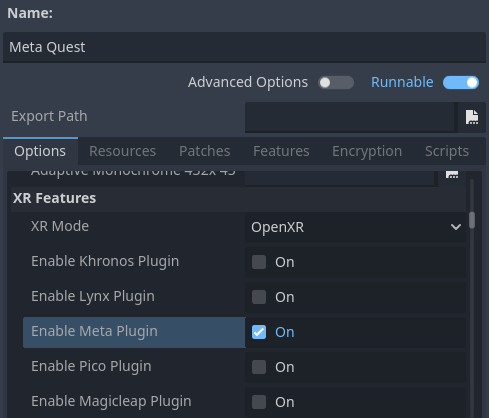
Task: Click the partially hidden Adaptive Monochrome file icon
Action: (x=452, y=174)
